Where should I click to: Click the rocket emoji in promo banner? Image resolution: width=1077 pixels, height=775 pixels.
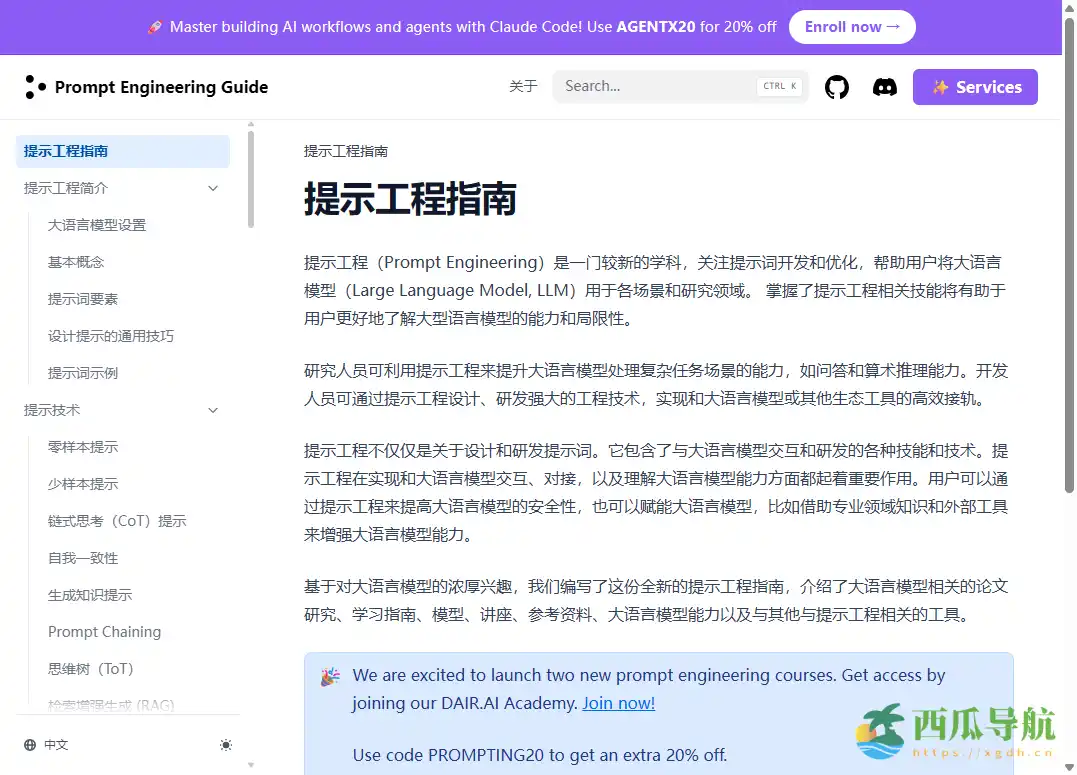click(x=155, y=27)
